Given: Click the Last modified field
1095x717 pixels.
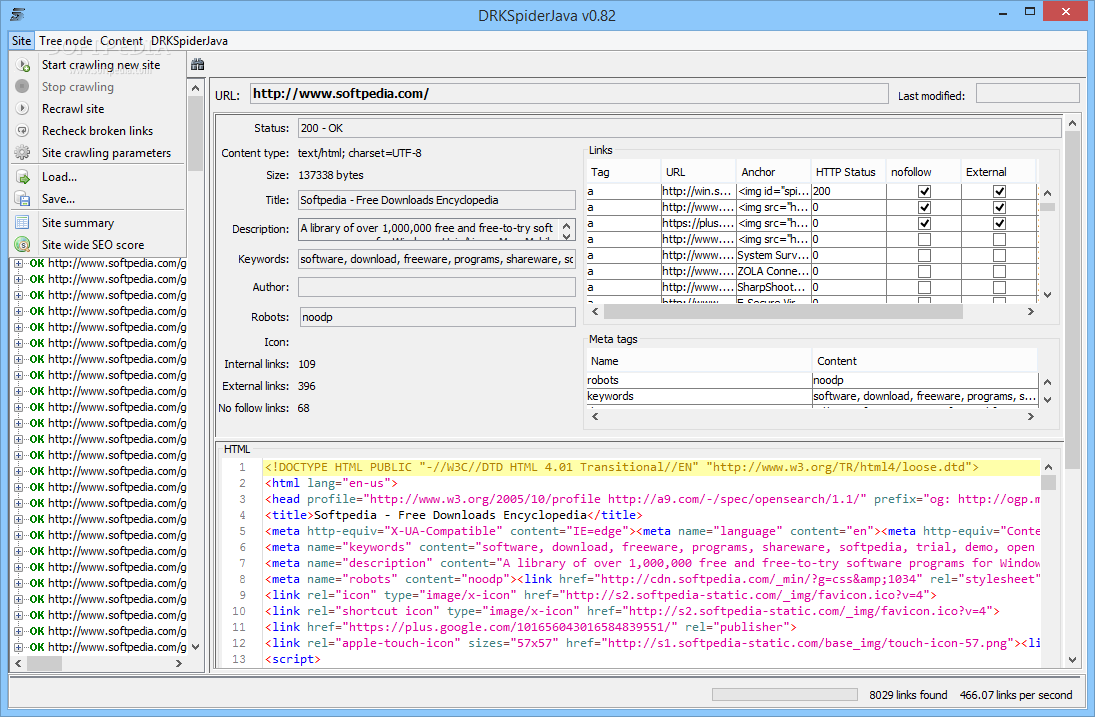Looking at the screenshot, I should pos(1027,94).
